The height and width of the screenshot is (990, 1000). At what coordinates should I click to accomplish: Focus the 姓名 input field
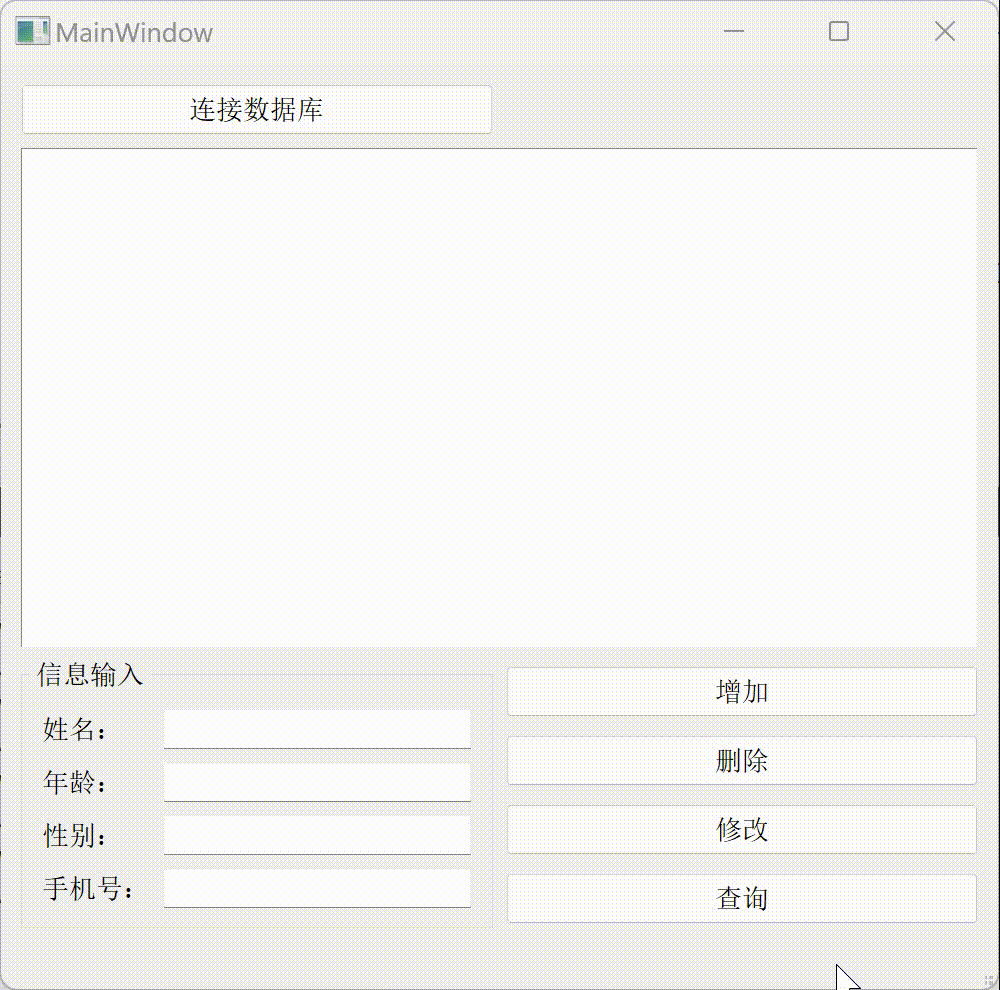317,729
